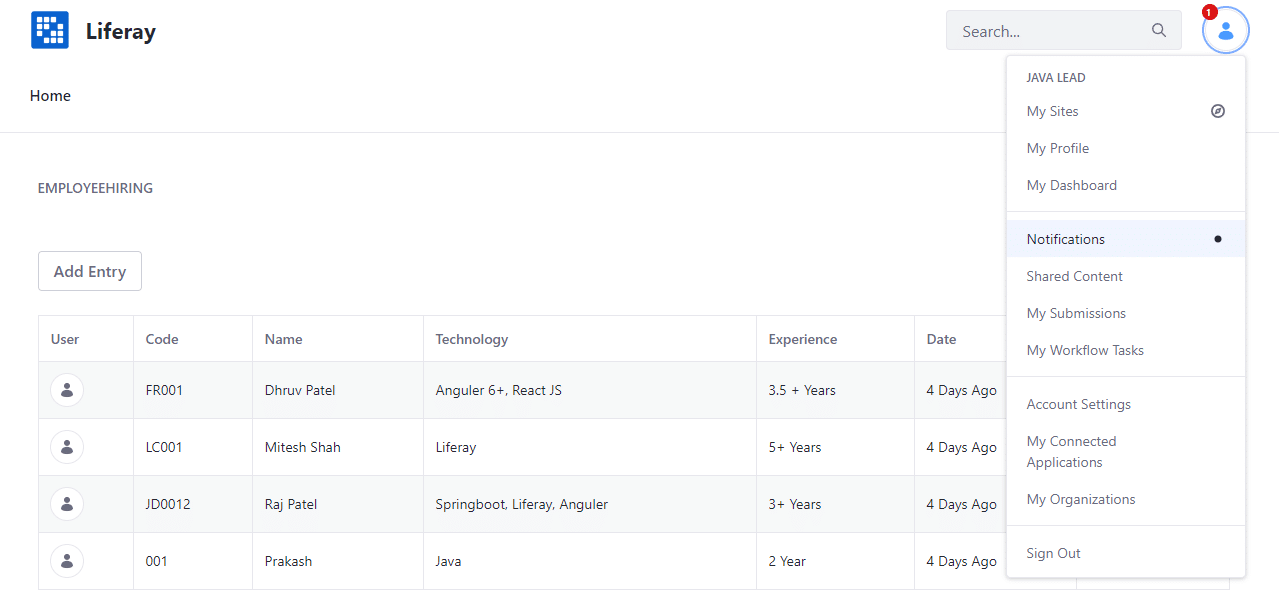Open My Dashboard menu entry
Image resolution: width=1279 pixels, height=611 pixels.
[1072, 185]
